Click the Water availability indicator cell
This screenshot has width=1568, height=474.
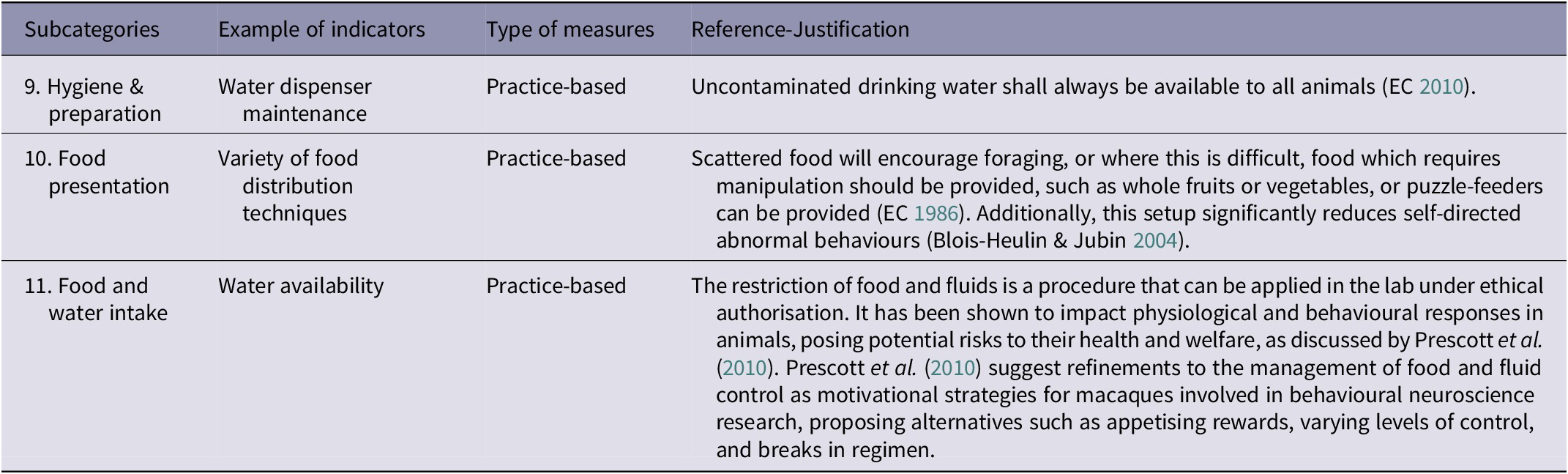coord(301,286)
